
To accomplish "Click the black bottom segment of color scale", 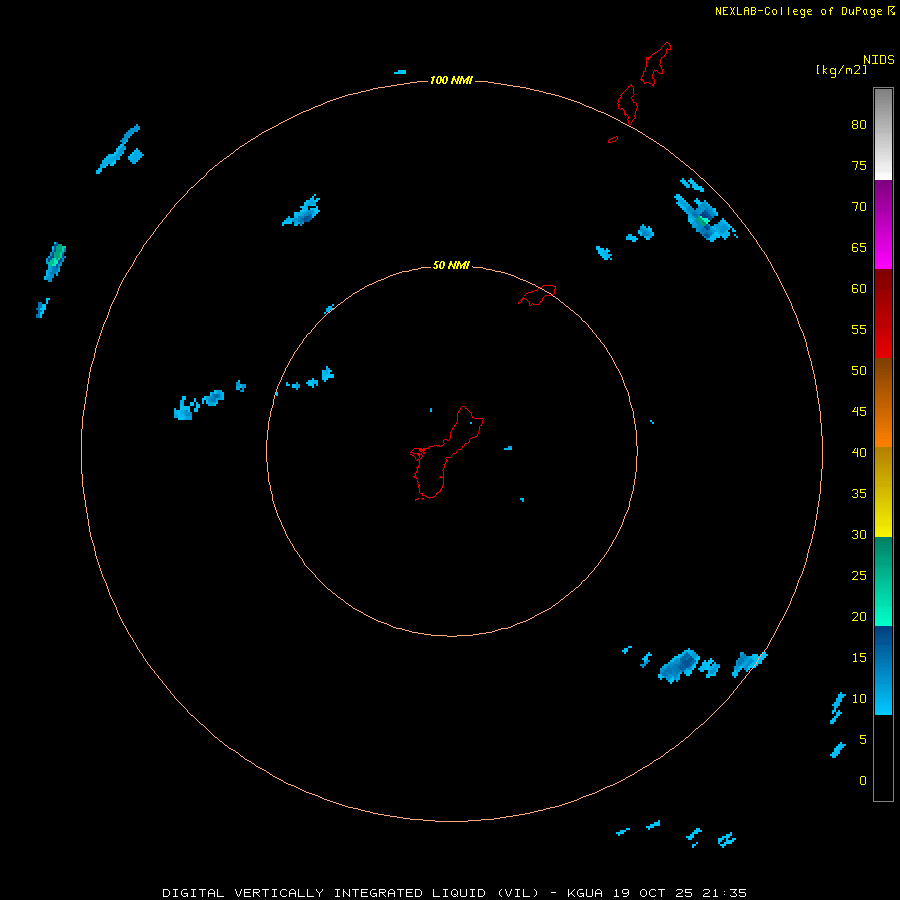I will (883, 758).
